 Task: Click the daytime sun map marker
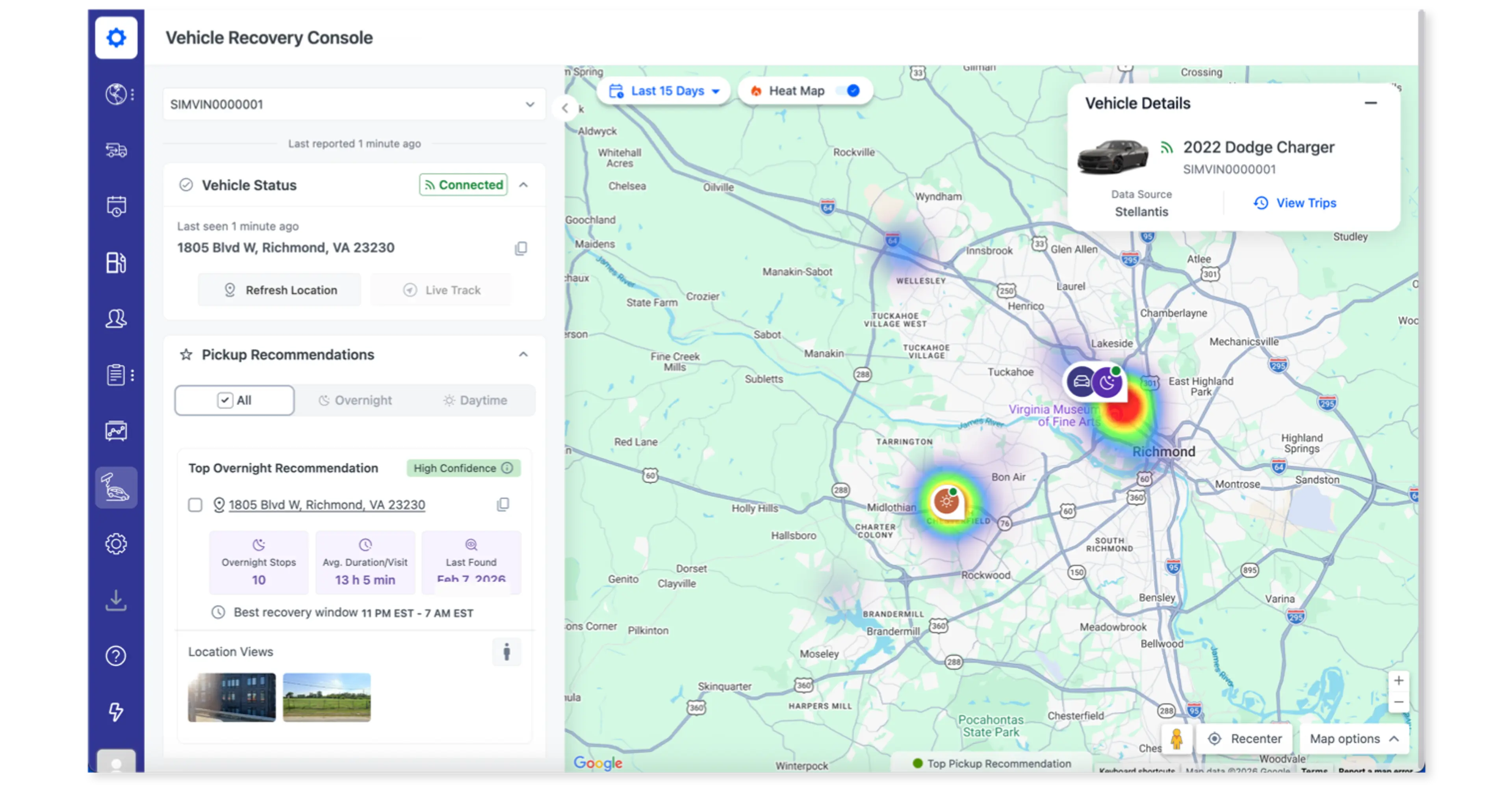point(946,501)
